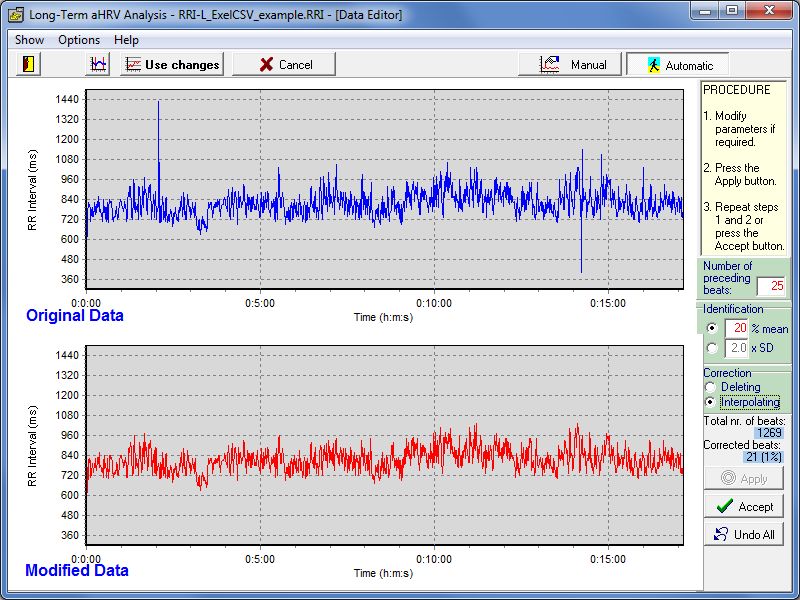Click the Undo All button

pyautogui.click(x=744, y=534)
